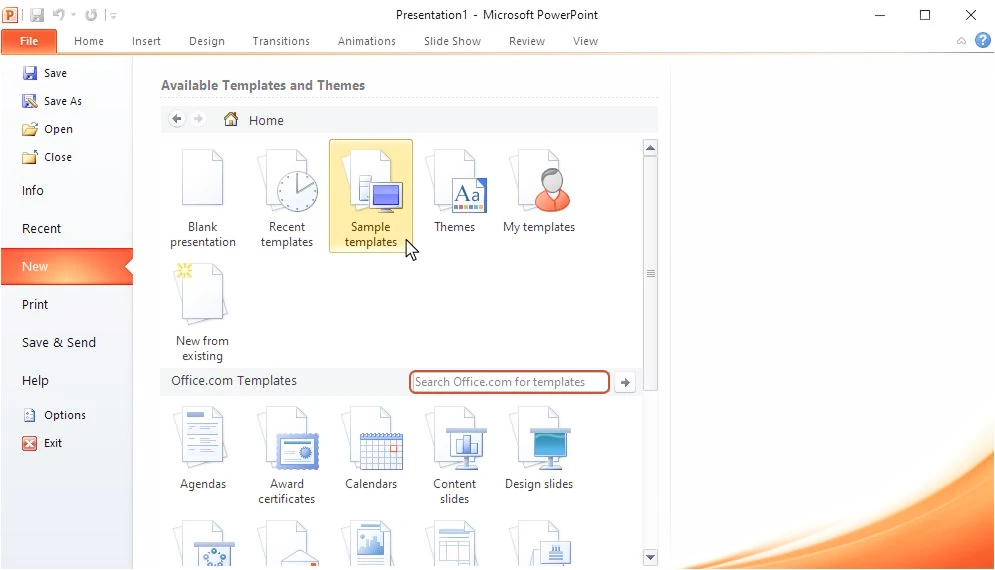The height and width of the screenshot is (570, 995).
Task: Click Save in the quick access toolbar
Action: coord(37,15)
